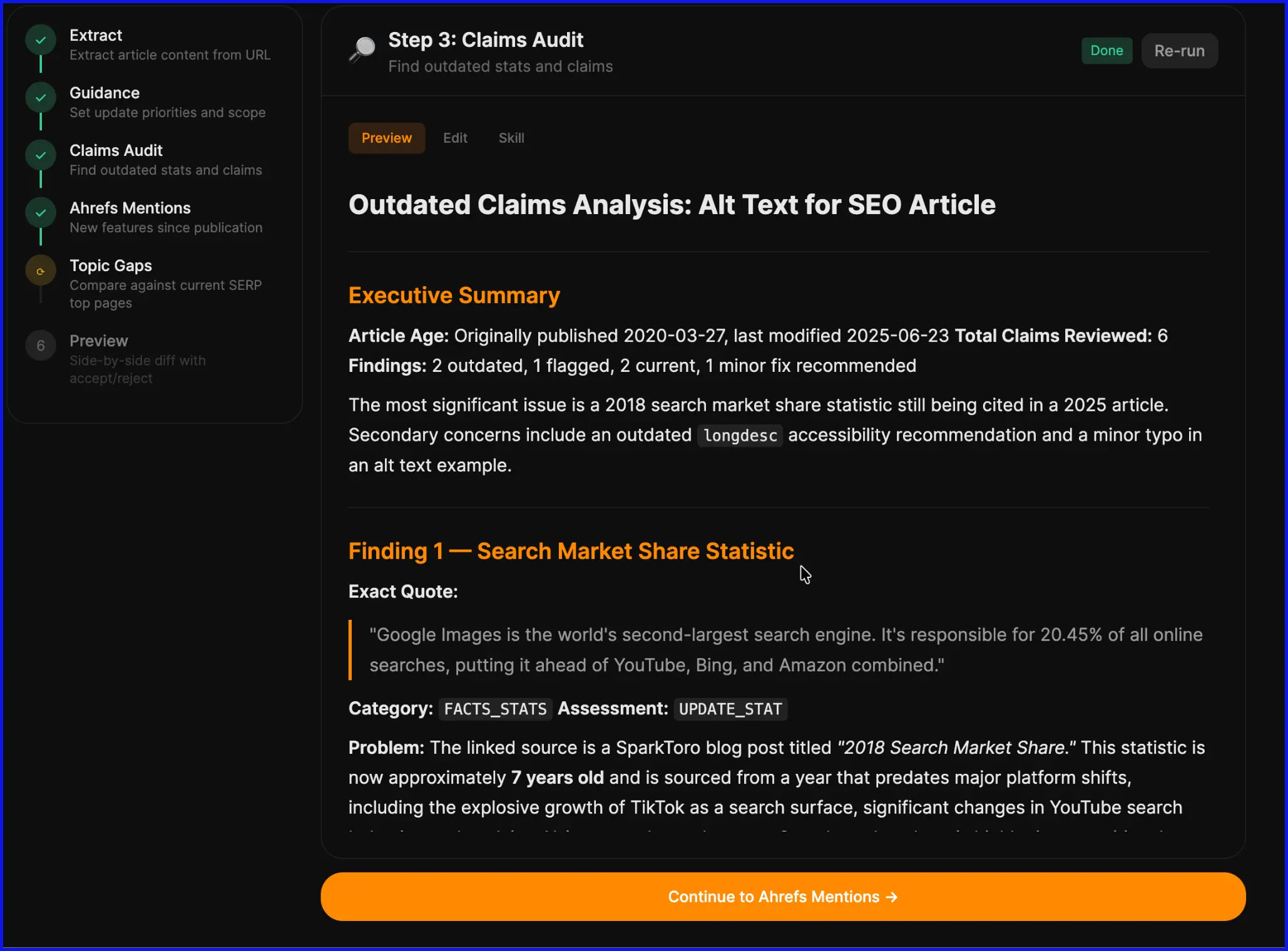This screenshot has height=951, width=1288.
Task: Click Continue to Ahrefs Mentions button
Action: 783,897
